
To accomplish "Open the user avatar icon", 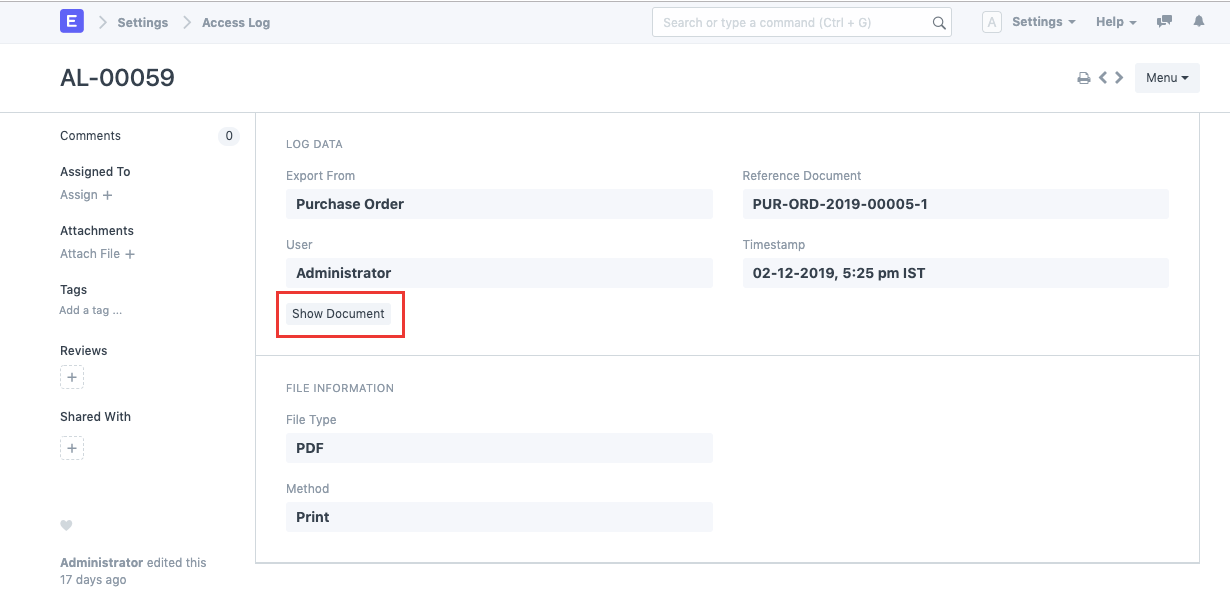I will pyautogui.click(x=991, y=21).
